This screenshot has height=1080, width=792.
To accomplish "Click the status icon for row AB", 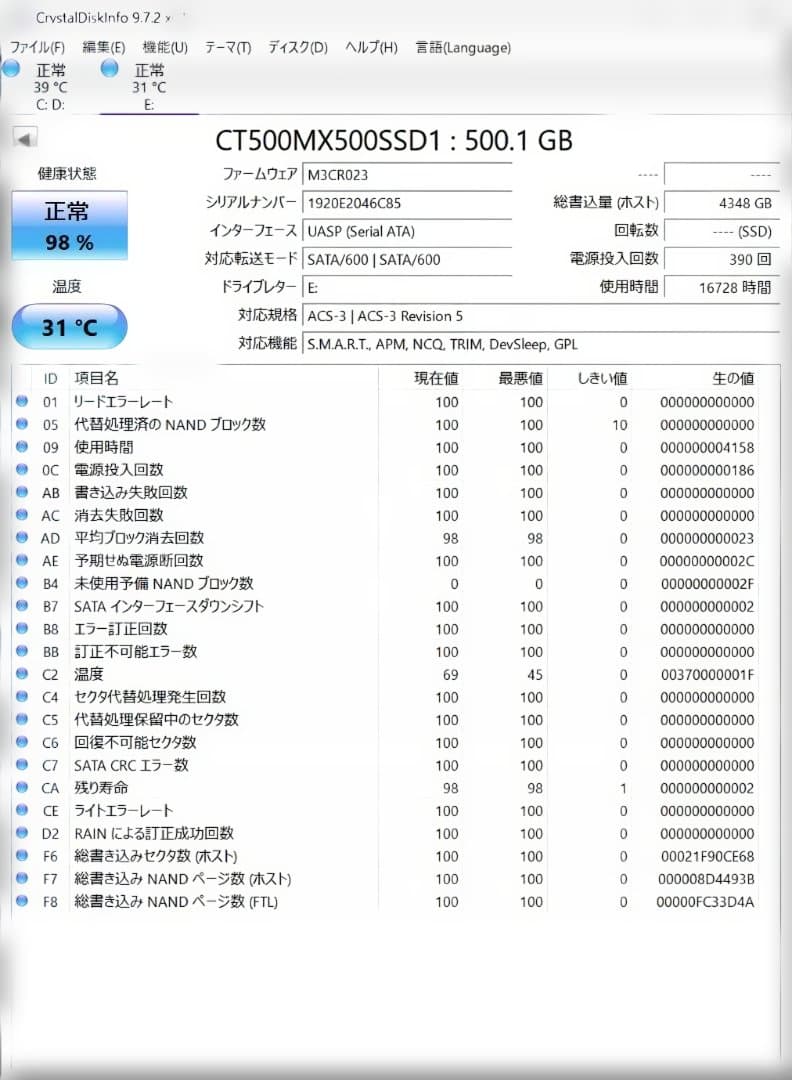I will pyautogui.click(x=22, y=492).
